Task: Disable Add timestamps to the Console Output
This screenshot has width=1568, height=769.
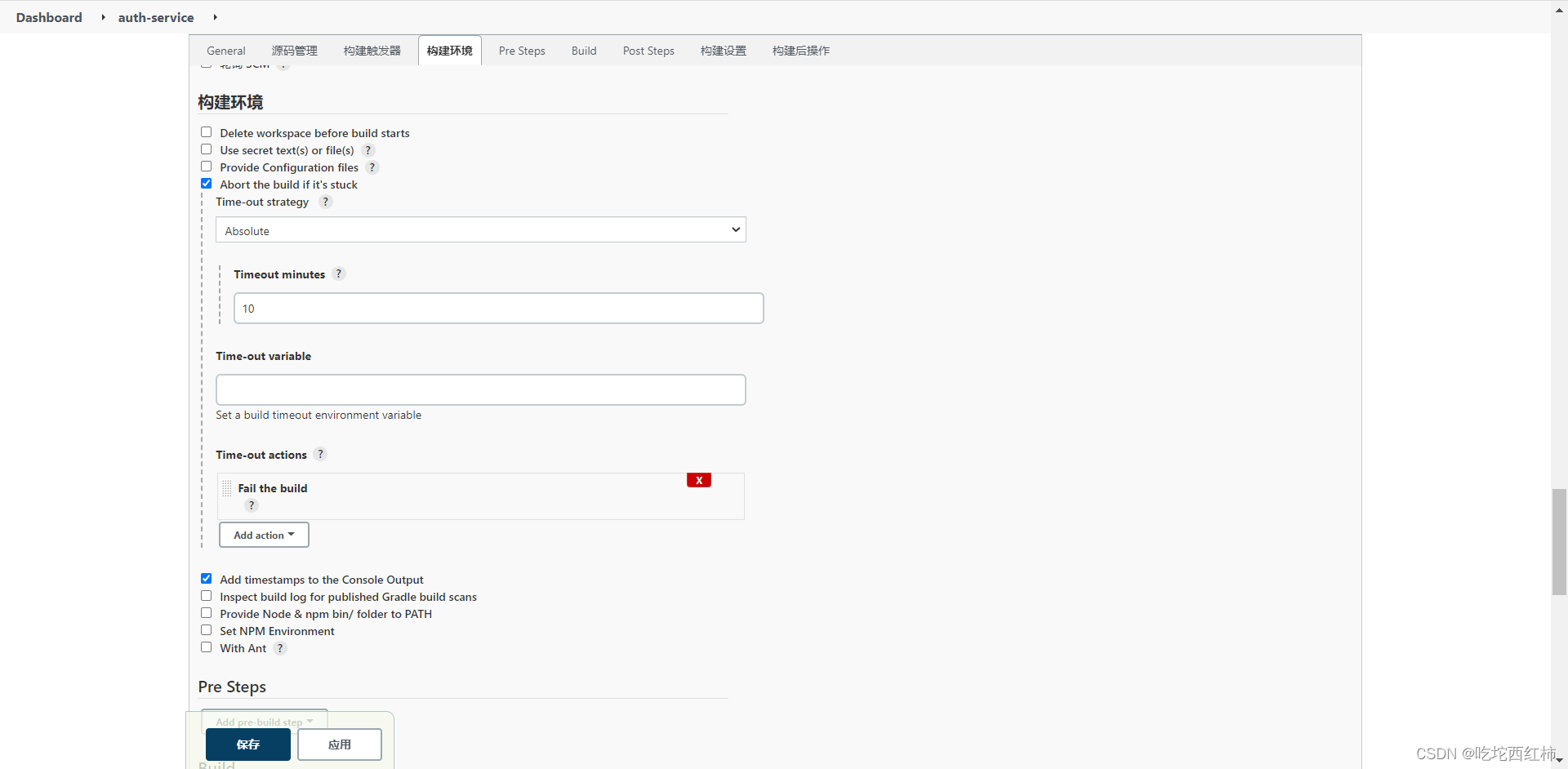Action: [x=207, y=579]
